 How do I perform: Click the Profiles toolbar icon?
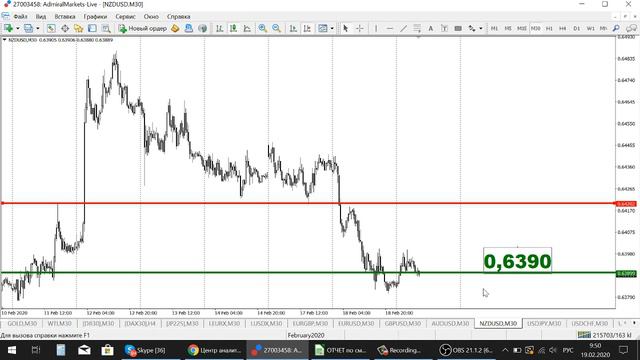tap(28, 28)
